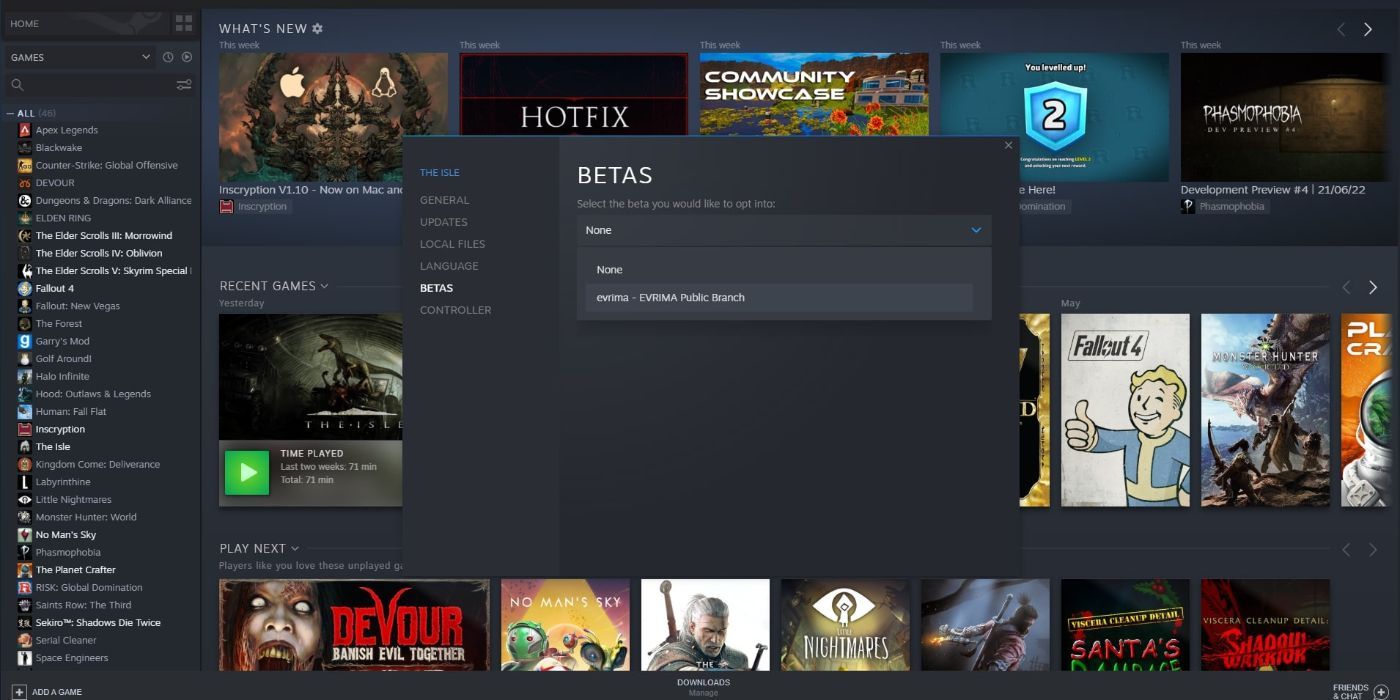Screen dimensions: 1400x700
Task: Expand the Recent Games sort chevron
Action: point(324,286)
